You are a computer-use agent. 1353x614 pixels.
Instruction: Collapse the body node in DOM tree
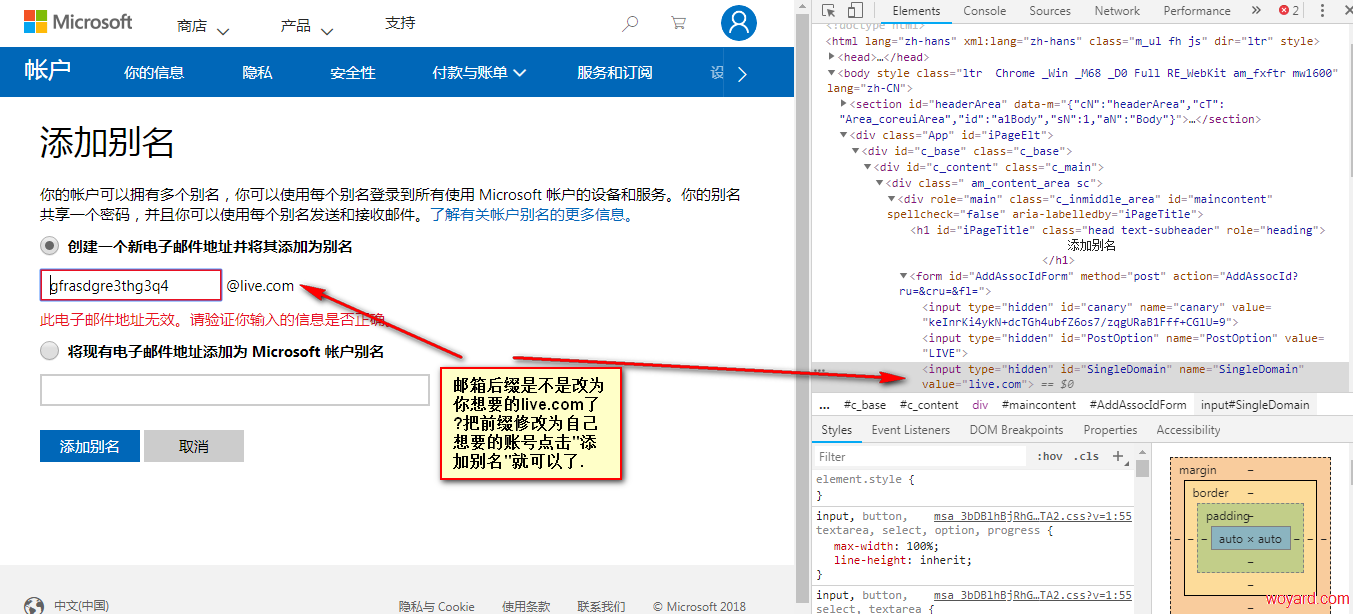pyautogui.click(x=832, y=73)
